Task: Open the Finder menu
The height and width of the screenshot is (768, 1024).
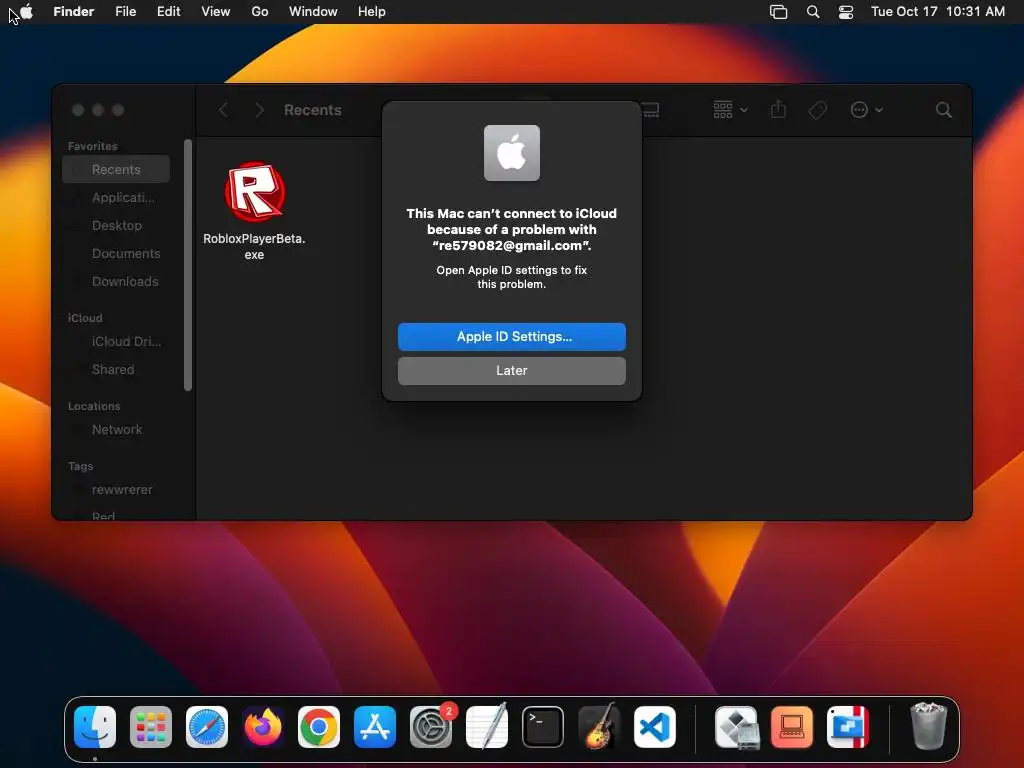Action: coord(74,12)
